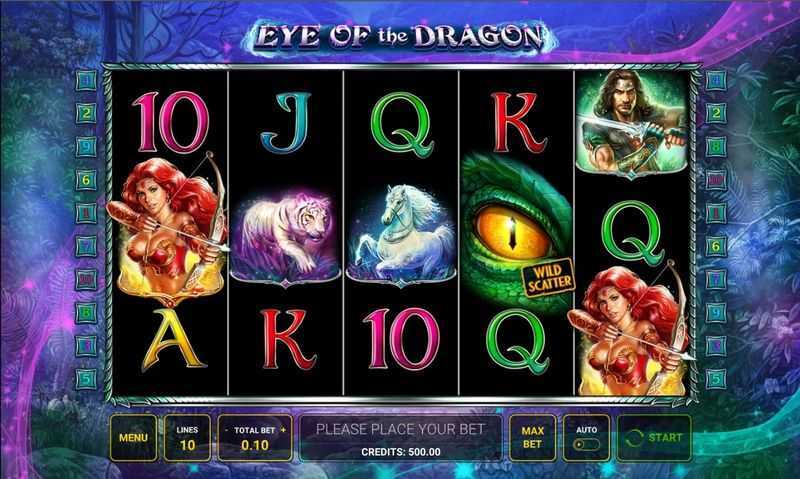Click the Eye of the Dragon title logo
The image size is (800, 479).
[x=399, y=37]
